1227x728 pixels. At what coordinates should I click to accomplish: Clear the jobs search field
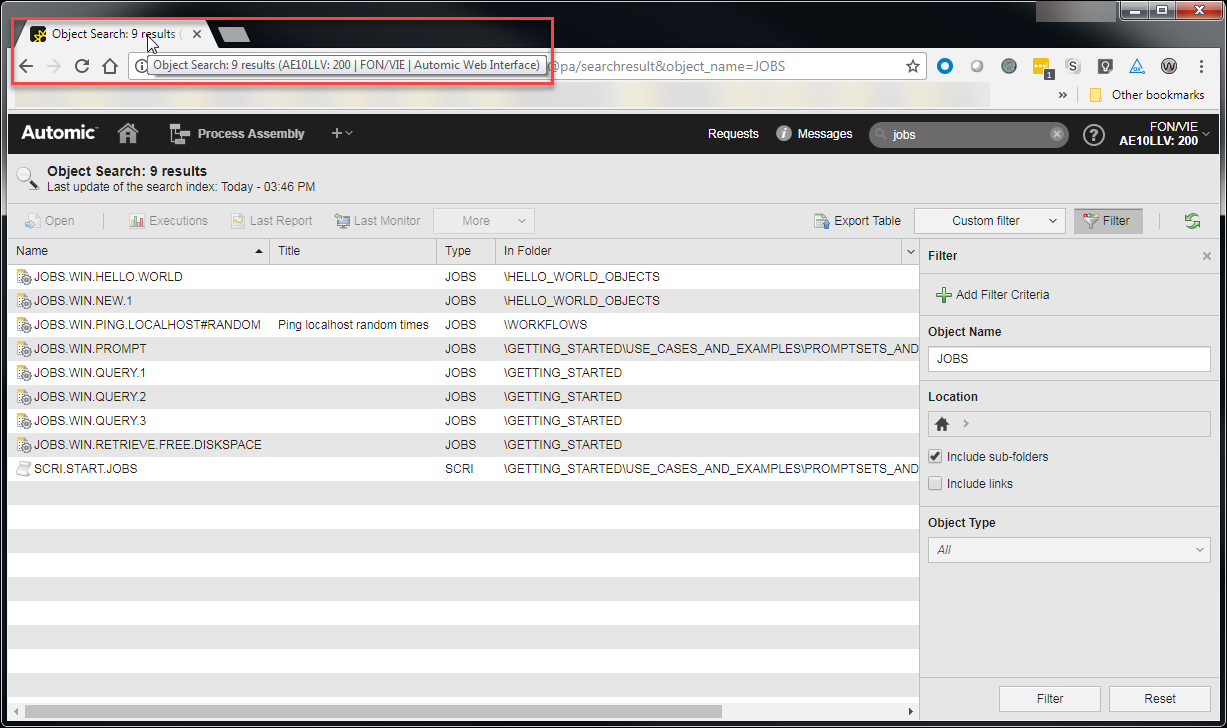tap(1055, 133)
